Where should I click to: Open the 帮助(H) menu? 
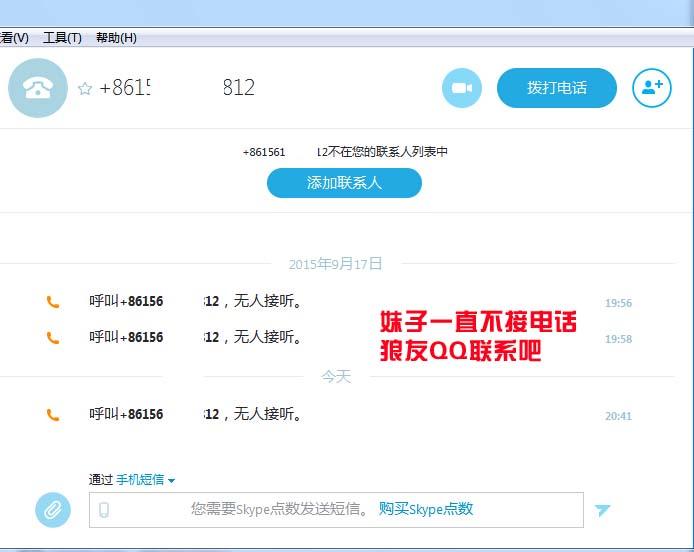[116, 38]
